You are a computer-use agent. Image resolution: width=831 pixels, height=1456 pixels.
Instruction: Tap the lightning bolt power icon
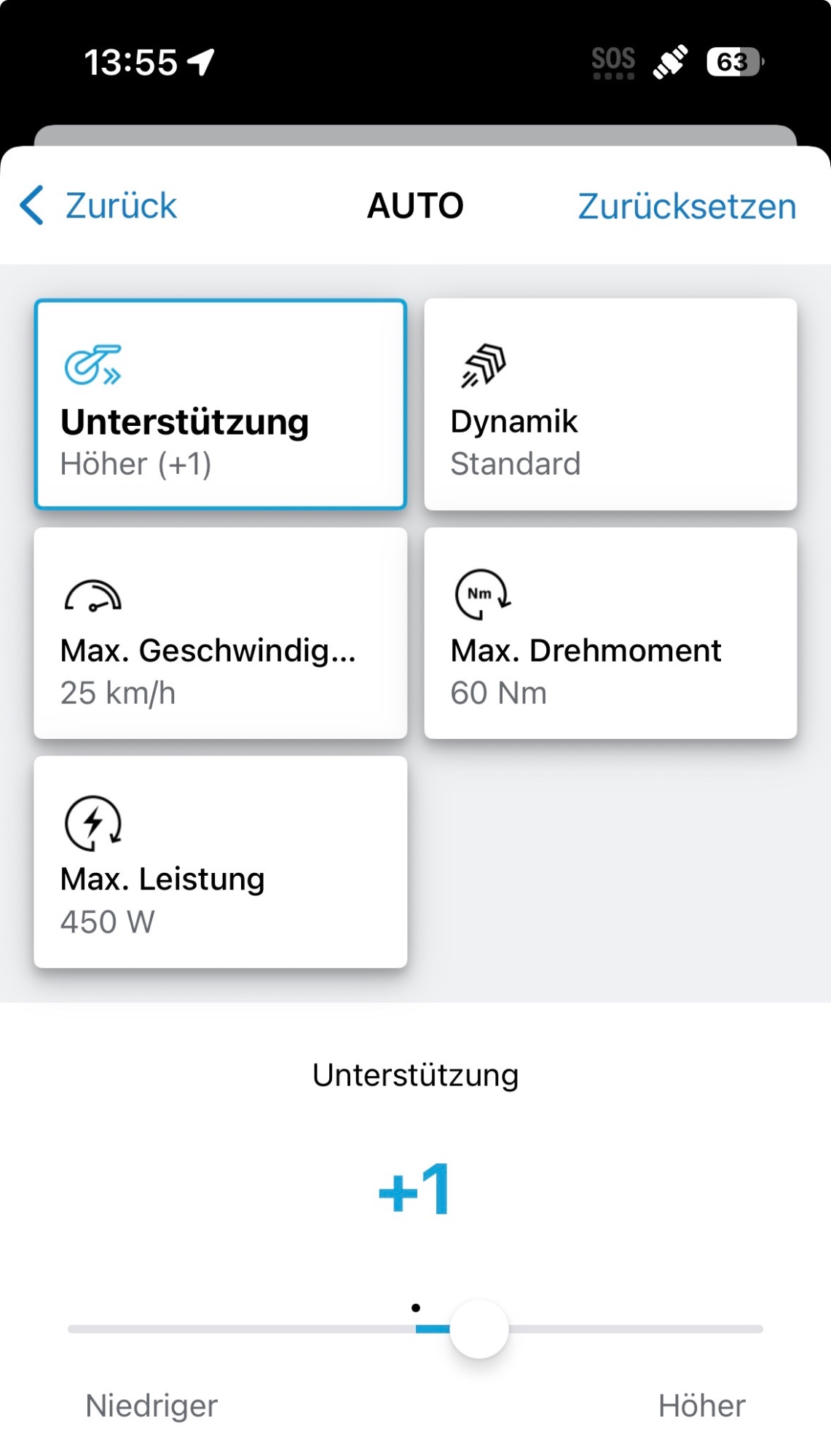[93, 823]
